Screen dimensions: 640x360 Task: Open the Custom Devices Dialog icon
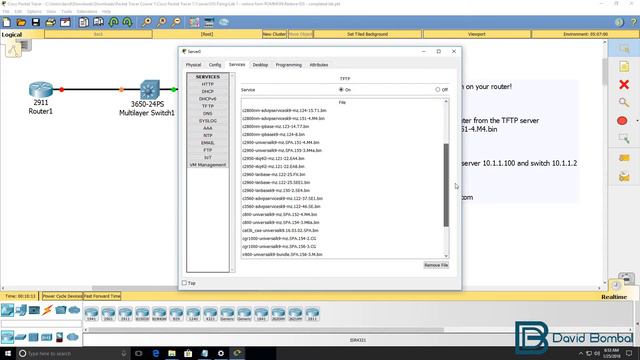209,22
